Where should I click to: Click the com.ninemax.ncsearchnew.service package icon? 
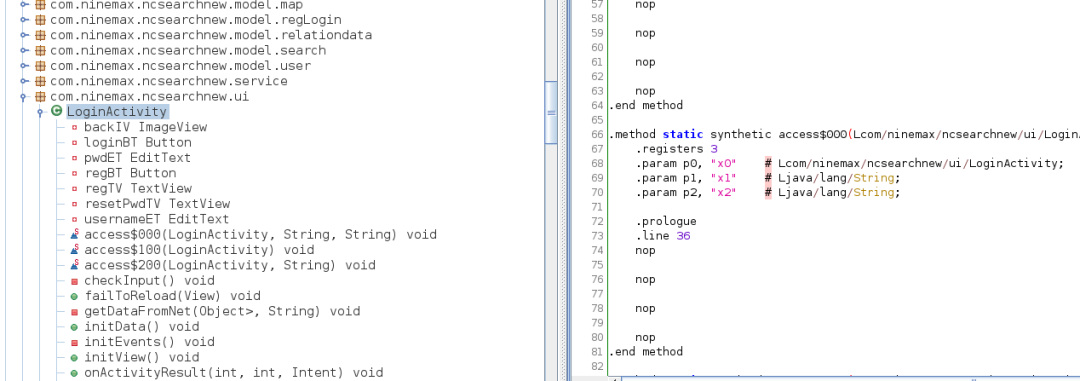(40, 81)
